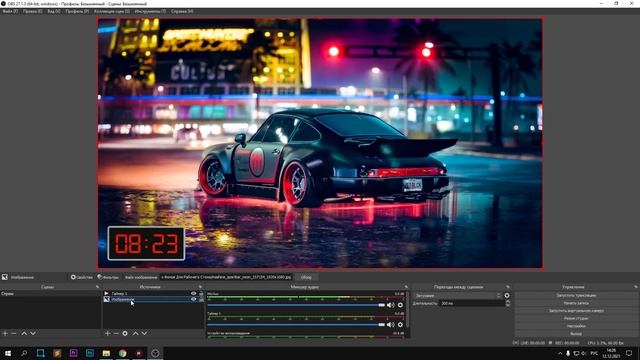Mute the Mic/Aux audio channel
This screenshot has height=360, width=640.
(391, 305)
